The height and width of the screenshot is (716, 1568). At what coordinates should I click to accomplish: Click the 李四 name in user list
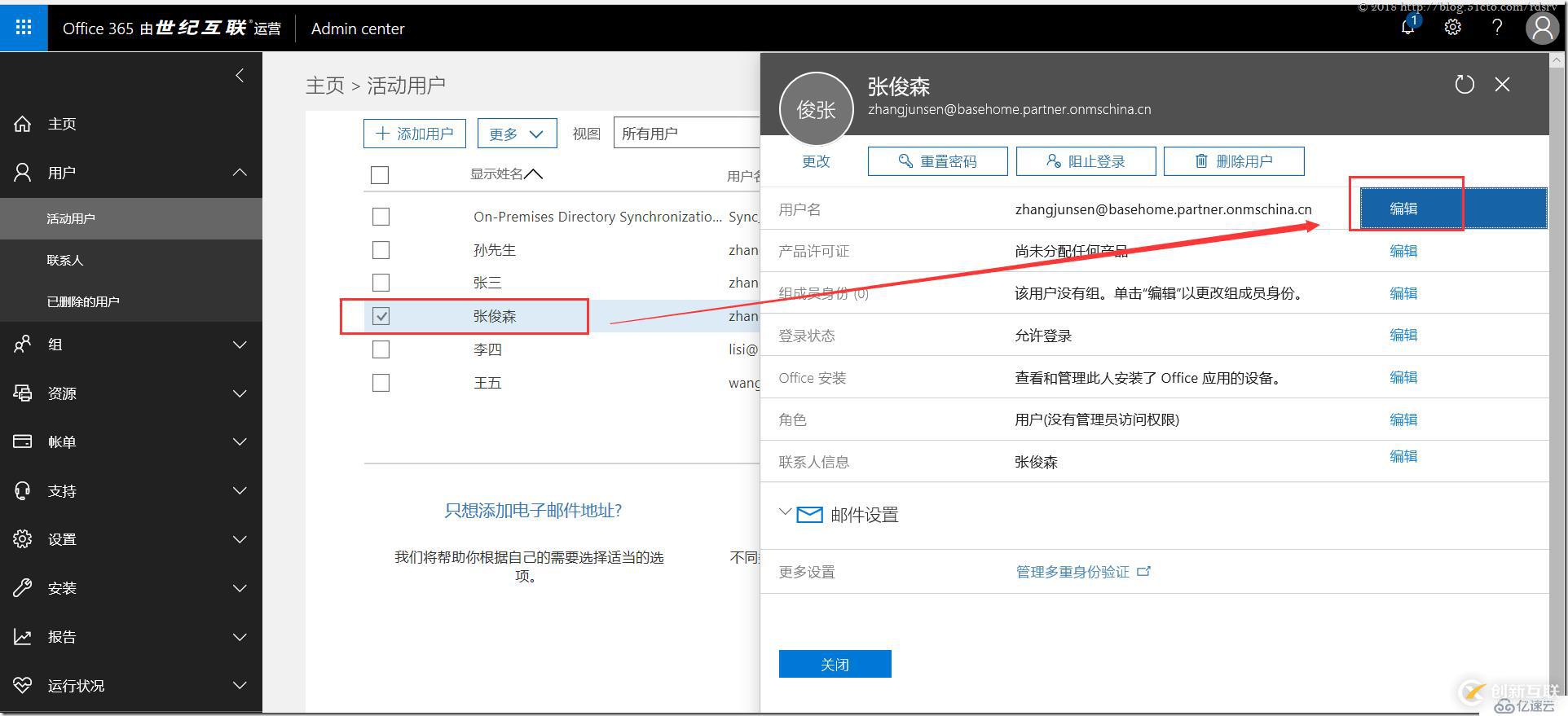coord(487,349)
